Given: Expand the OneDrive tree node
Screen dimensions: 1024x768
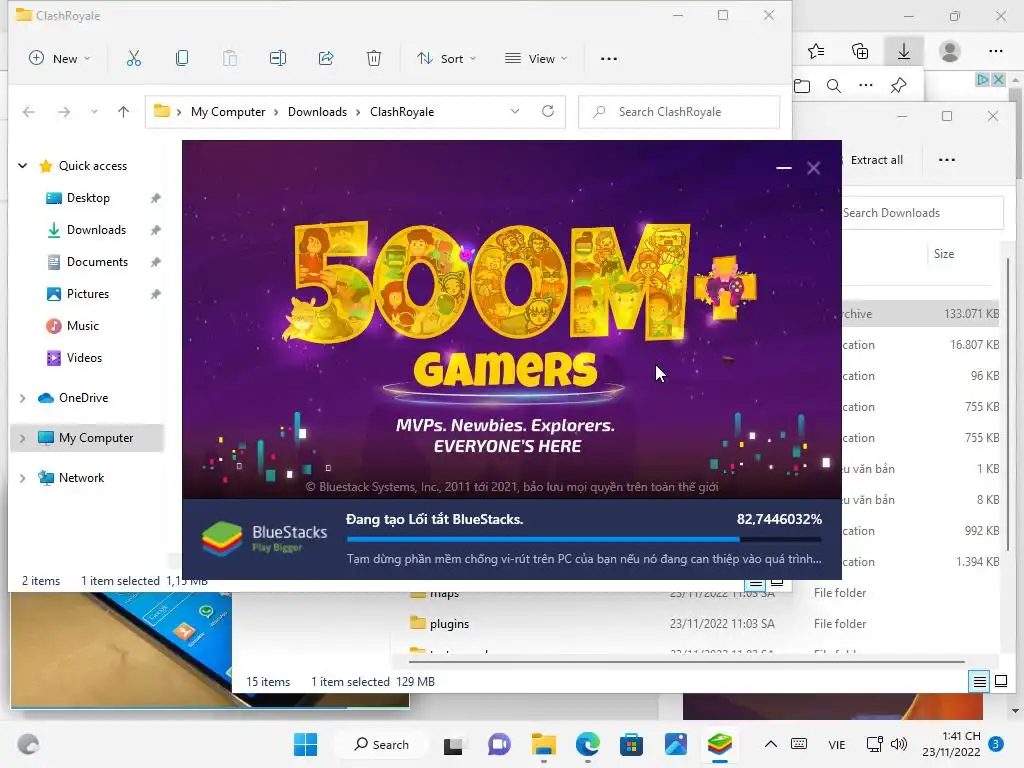Looking at the screenshot, I should pyautogui.click(x=22, y=398).
